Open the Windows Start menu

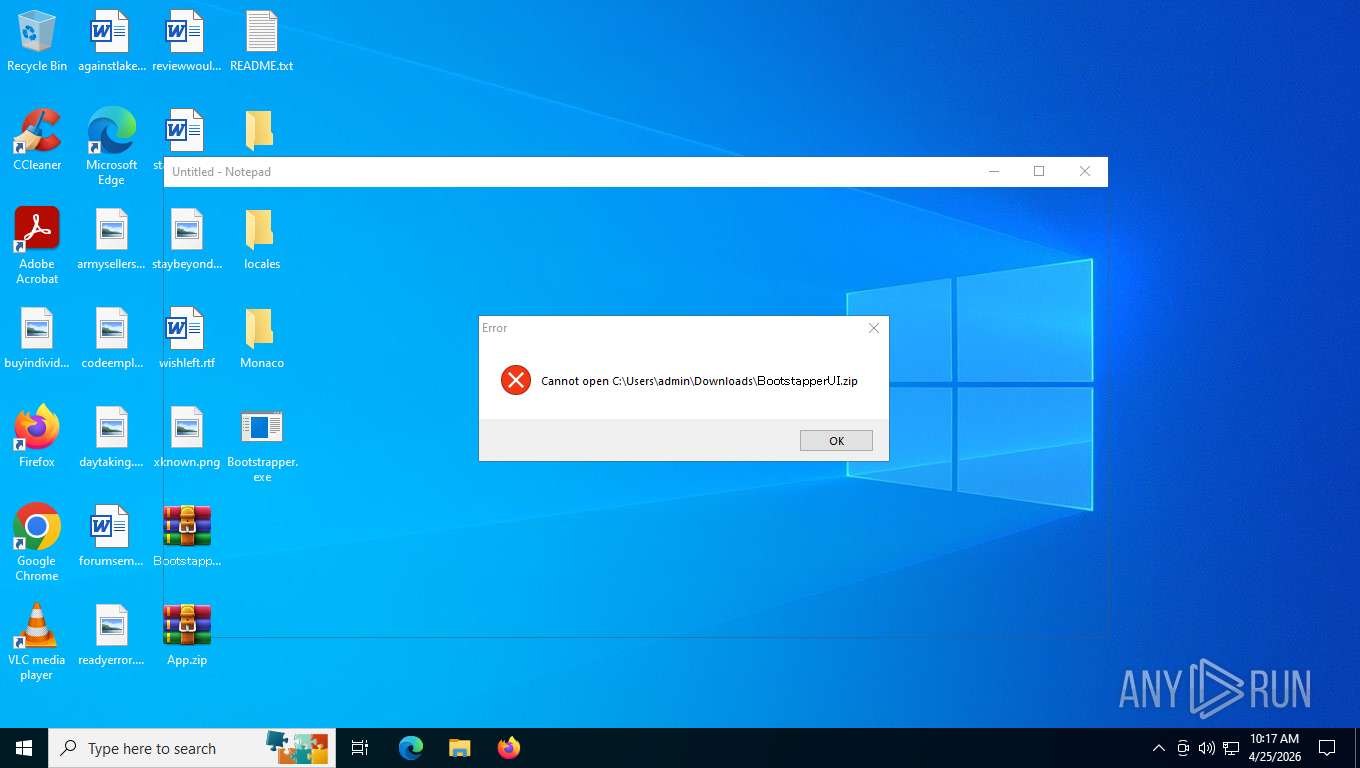(x=24, y=748)
